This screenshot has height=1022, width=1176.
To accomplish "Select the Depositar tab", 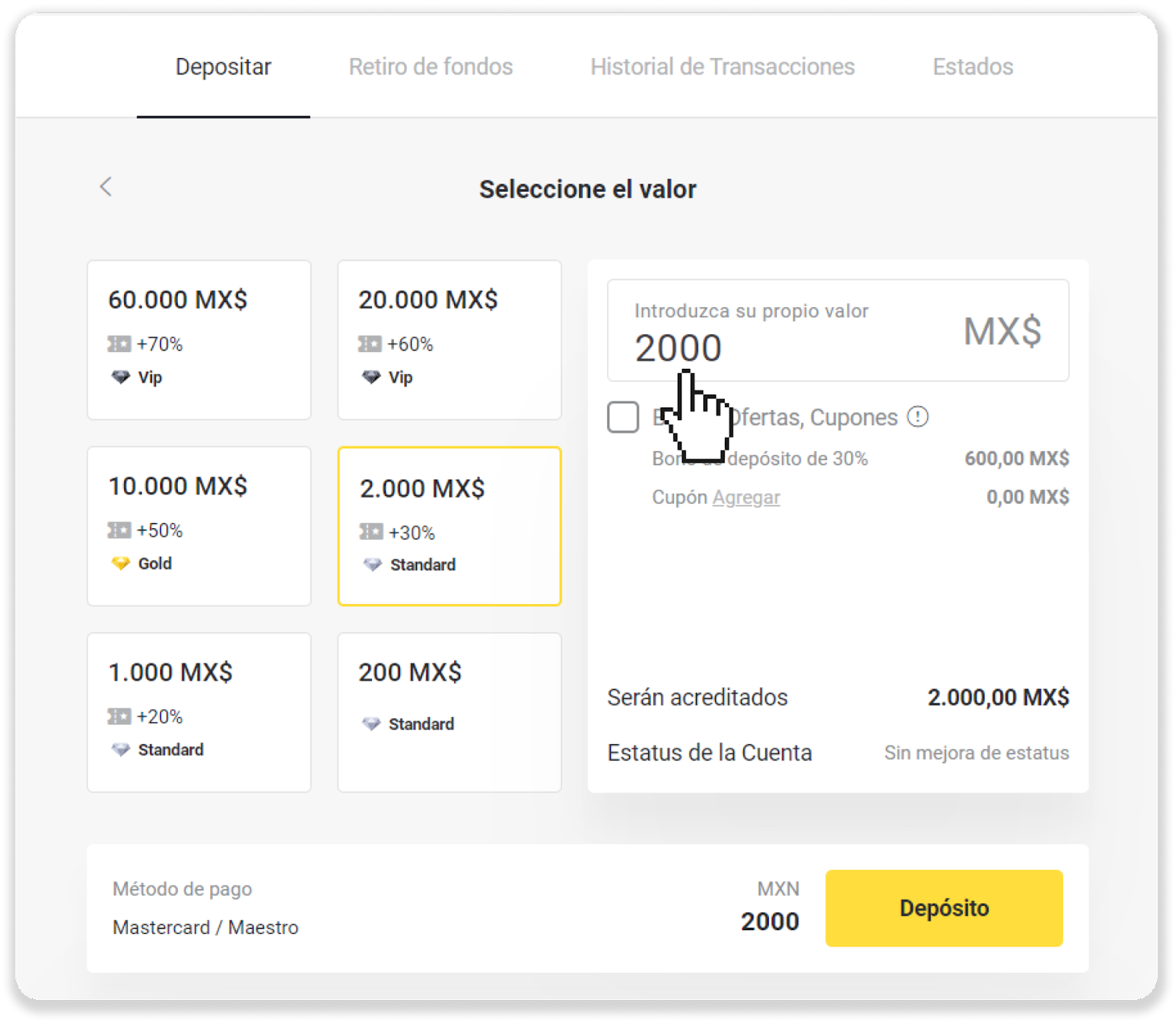I will (x=223, y=67).
